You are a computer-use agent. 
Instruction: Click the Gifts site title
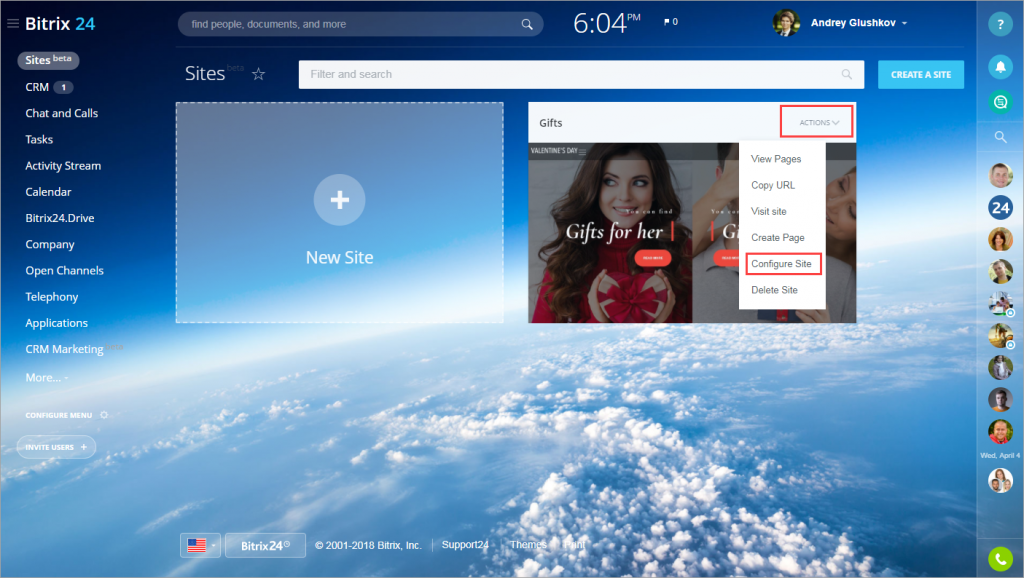tap(551, 123)
